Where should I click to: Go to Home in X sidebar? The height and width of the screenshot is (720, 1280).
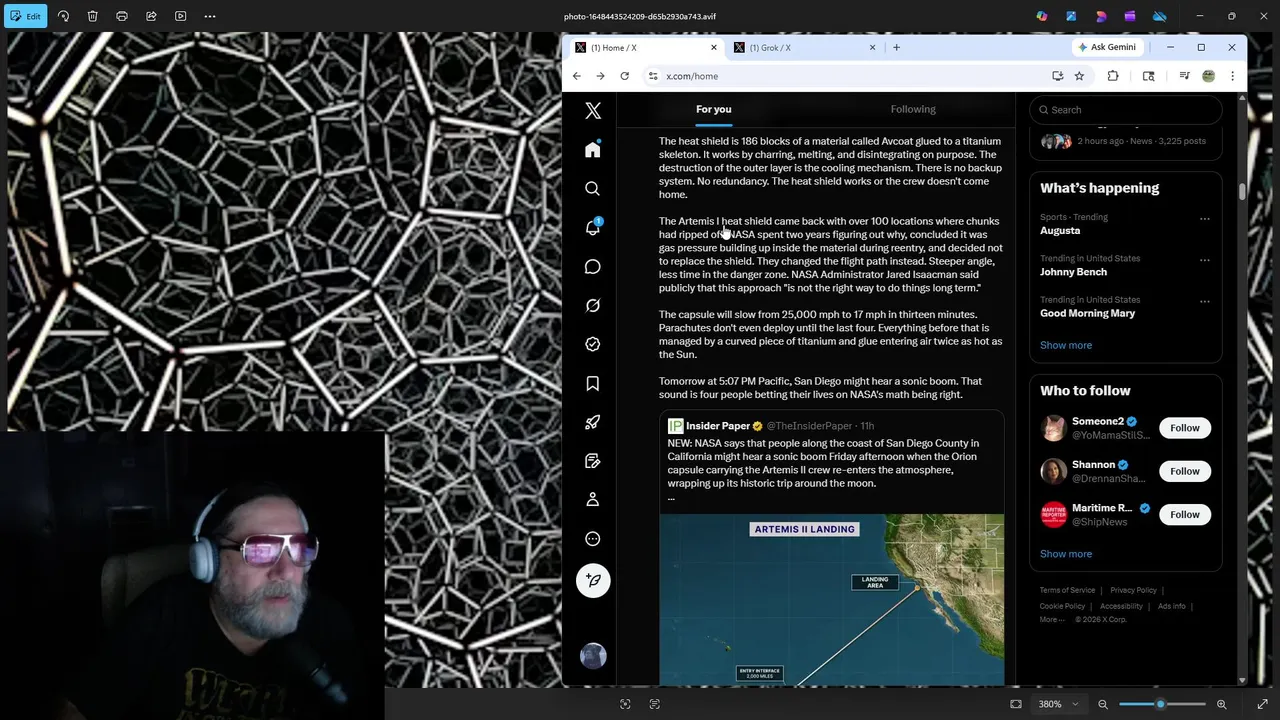tap(593, 150)
